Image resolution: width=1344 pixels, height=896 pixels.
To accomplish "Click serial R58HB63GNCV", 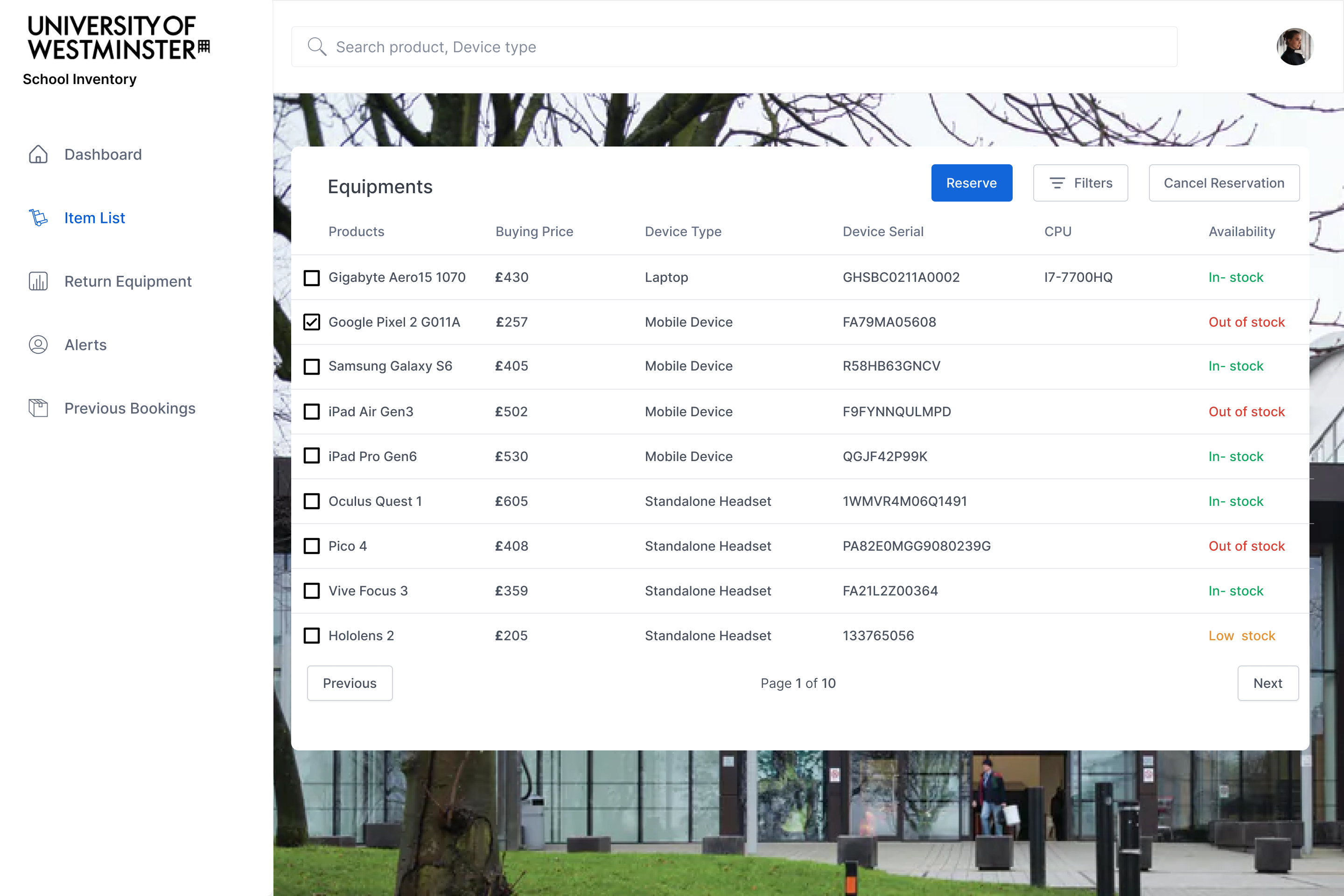I will 891,366.
